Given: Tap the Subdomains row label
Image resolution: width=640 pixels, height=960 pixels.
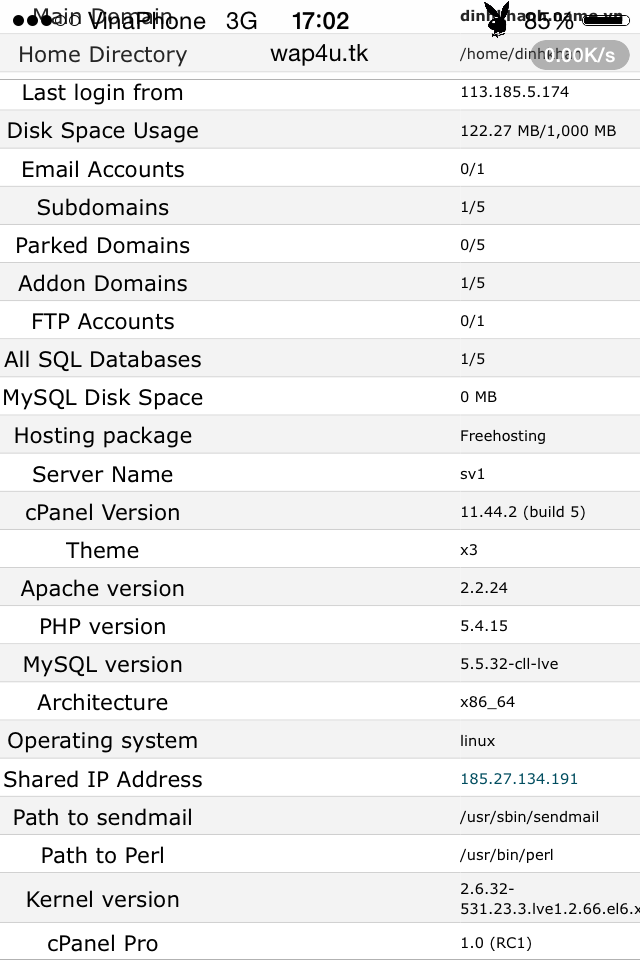Looking at the screenshot, I should tap(103, 207).
